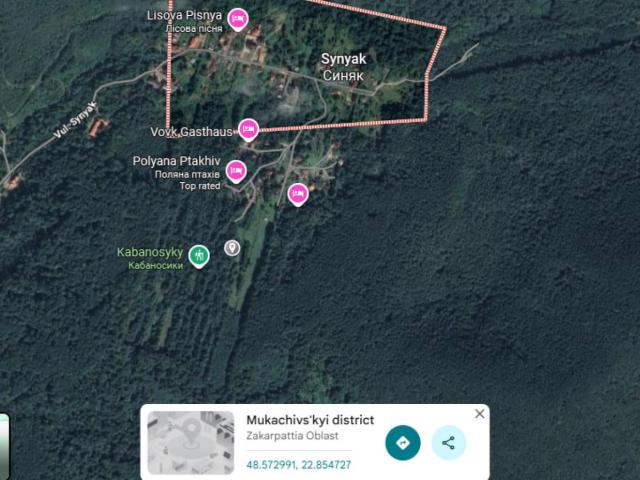Click the Vovk Gasthaus text label
This screenshot has width=640, height=480.
191,132
